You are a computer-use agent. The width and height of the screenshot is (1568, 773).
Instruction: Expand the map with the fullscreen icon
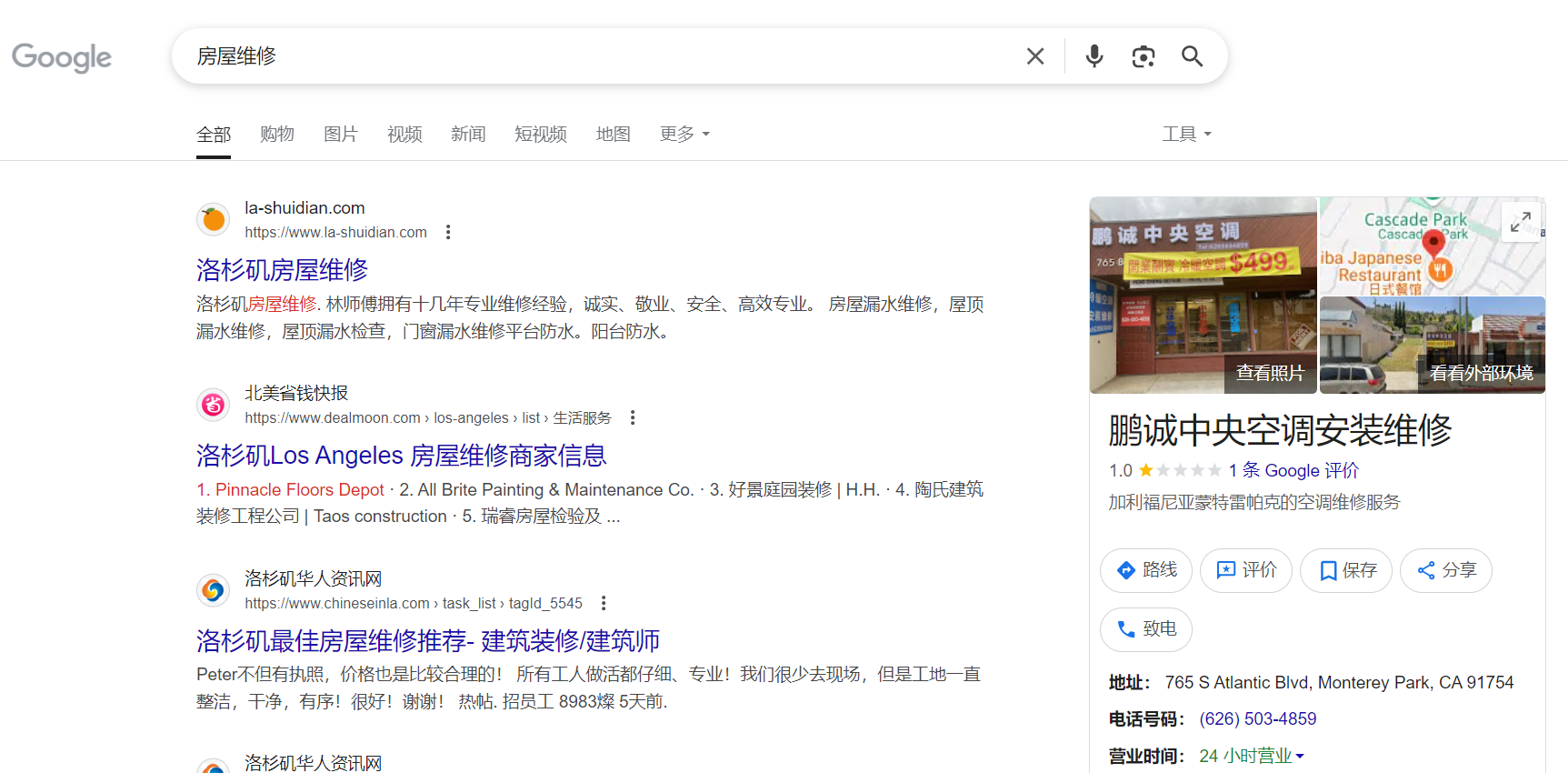1521,221
